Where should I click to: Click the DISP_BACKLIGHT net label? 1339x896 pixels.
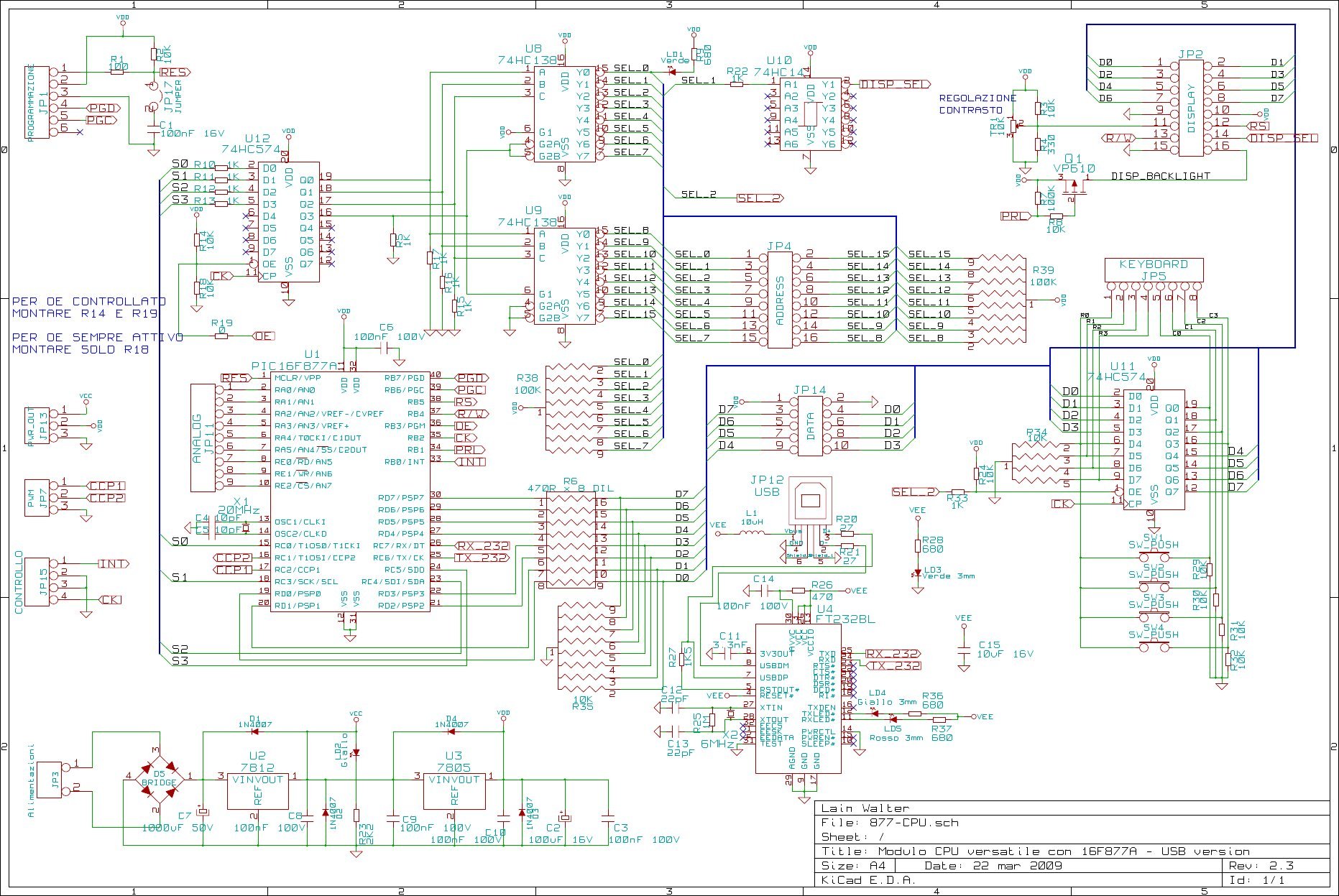(1160, 176)
